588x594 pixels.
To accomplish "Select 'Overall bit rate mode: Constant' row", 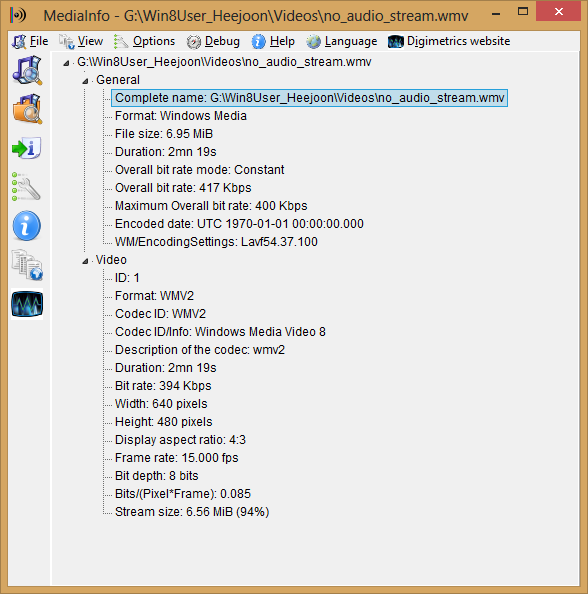I will click(200, 170).
